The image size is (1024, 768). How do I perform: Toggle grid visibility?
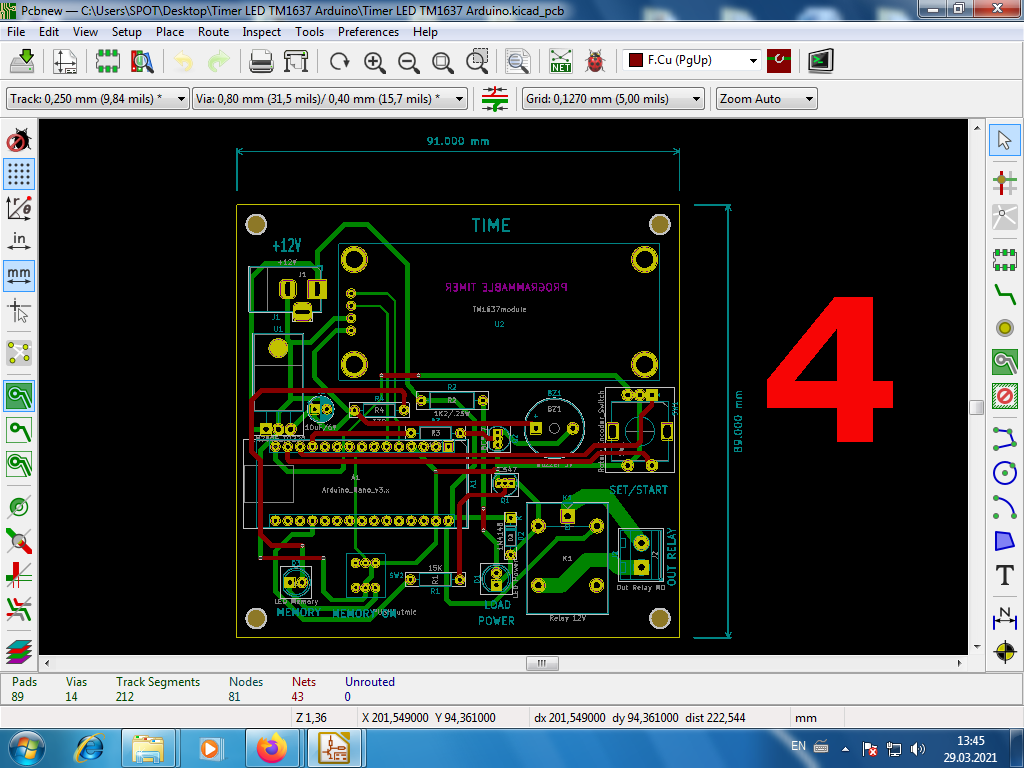(x=19, y=174)
